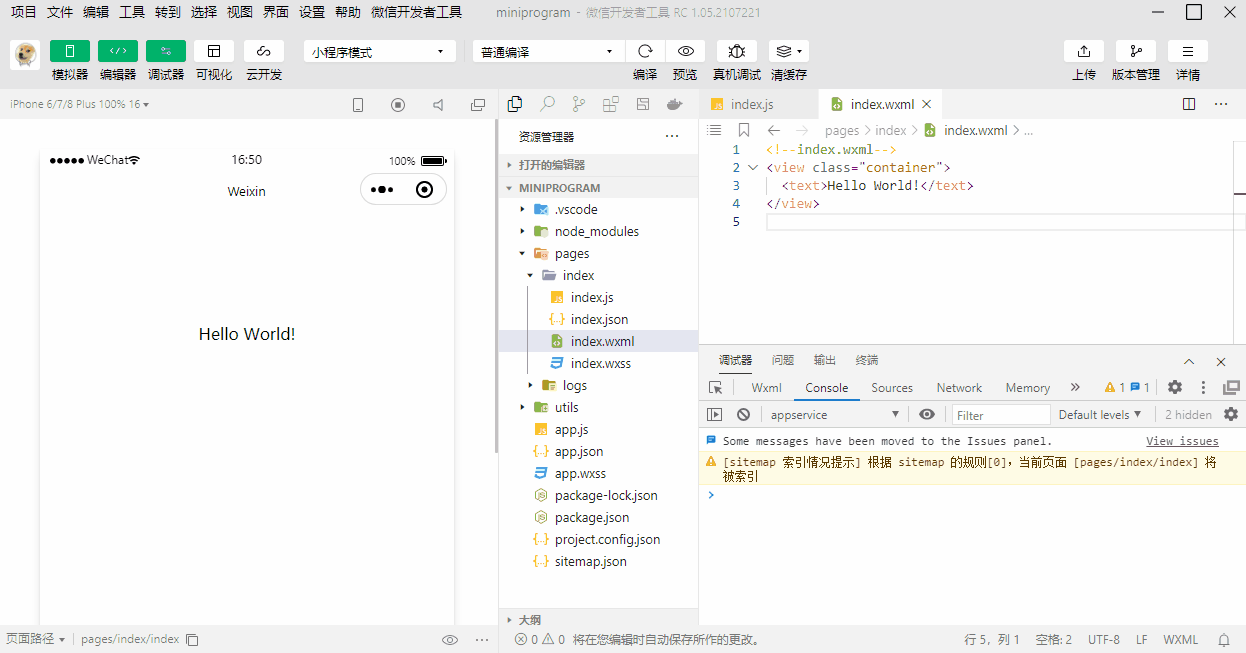The image size is (1246, 653).
Task: Close the index.wxml editor tab
Action: pos(927,104)
